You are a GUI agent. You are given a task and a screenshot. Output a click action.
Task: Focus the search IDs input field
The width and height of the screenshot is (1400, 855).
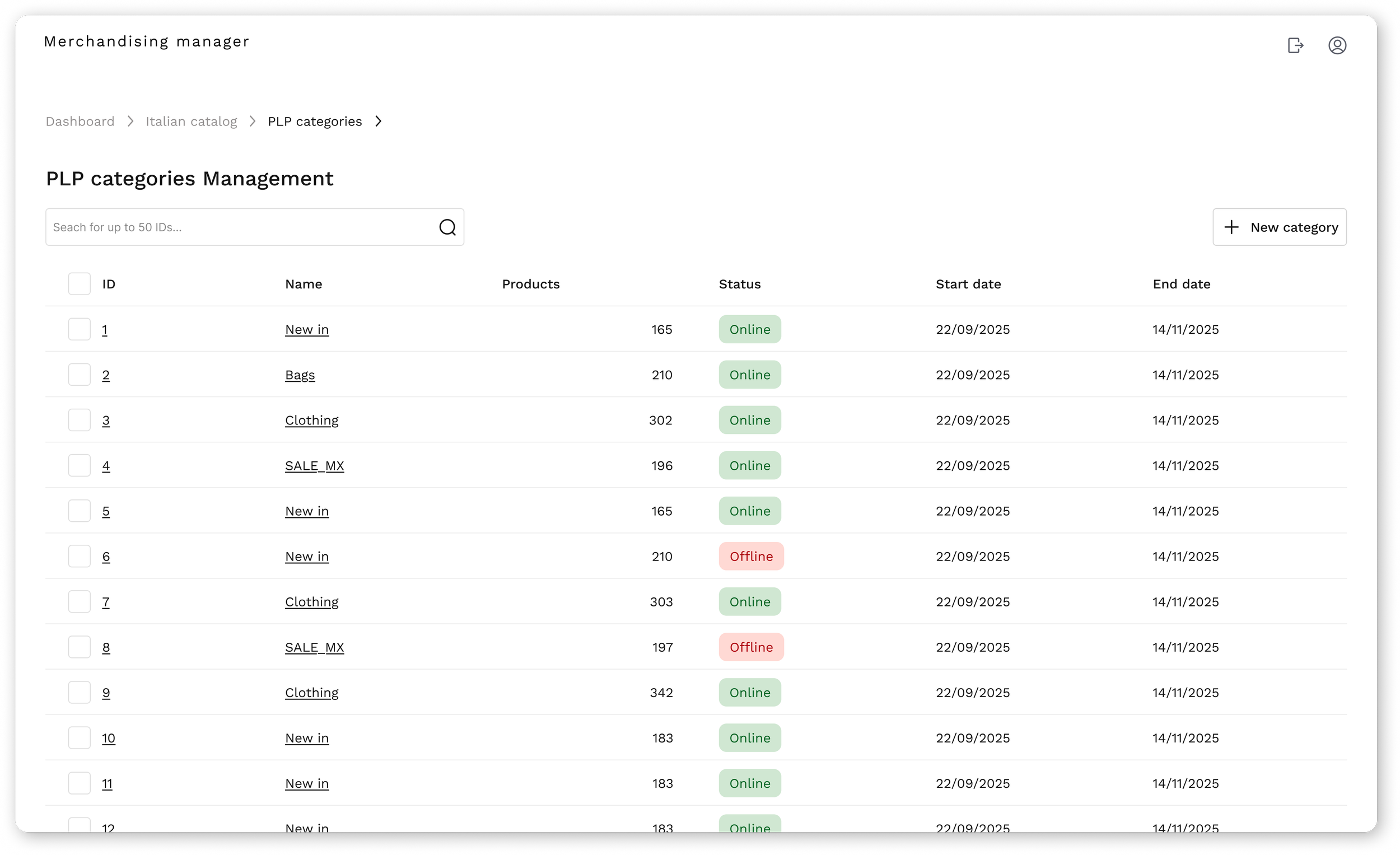point(239,227)
